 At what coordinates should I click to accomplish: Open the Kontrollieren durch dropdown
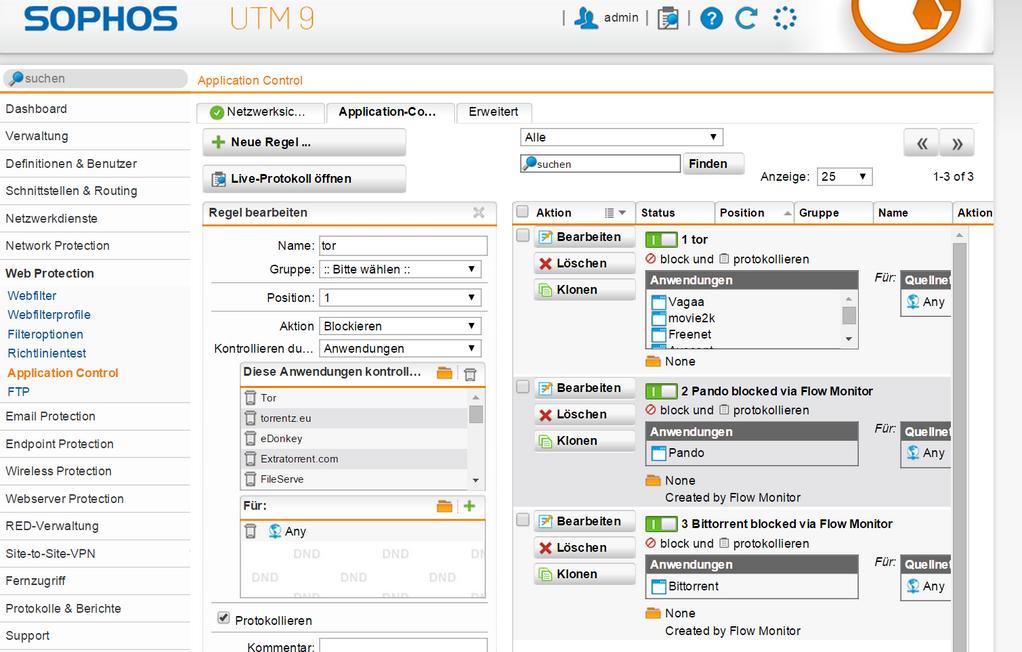(400, 348)
